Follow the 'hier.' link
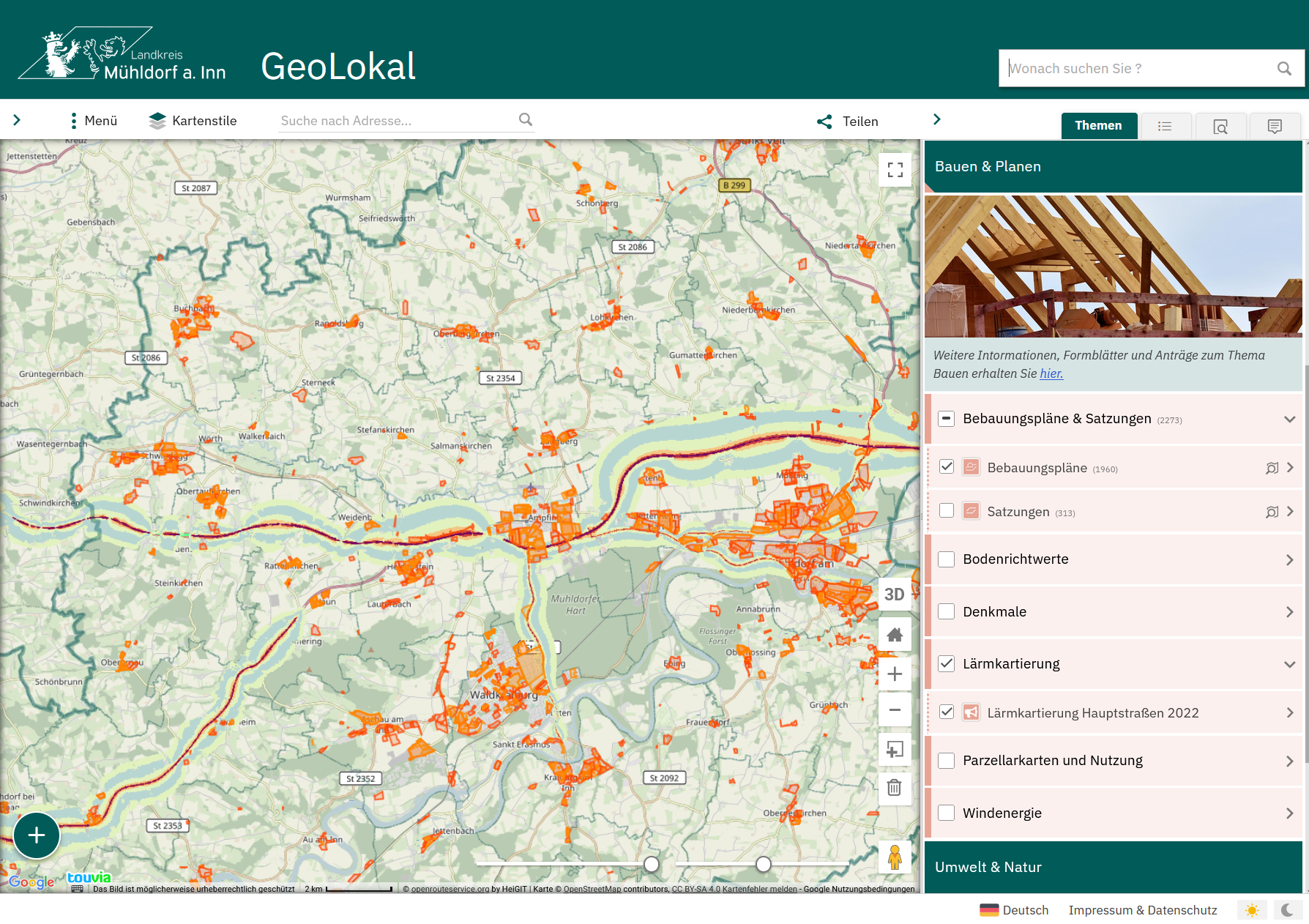The image size is (1309, 924). pos(1051,373)
